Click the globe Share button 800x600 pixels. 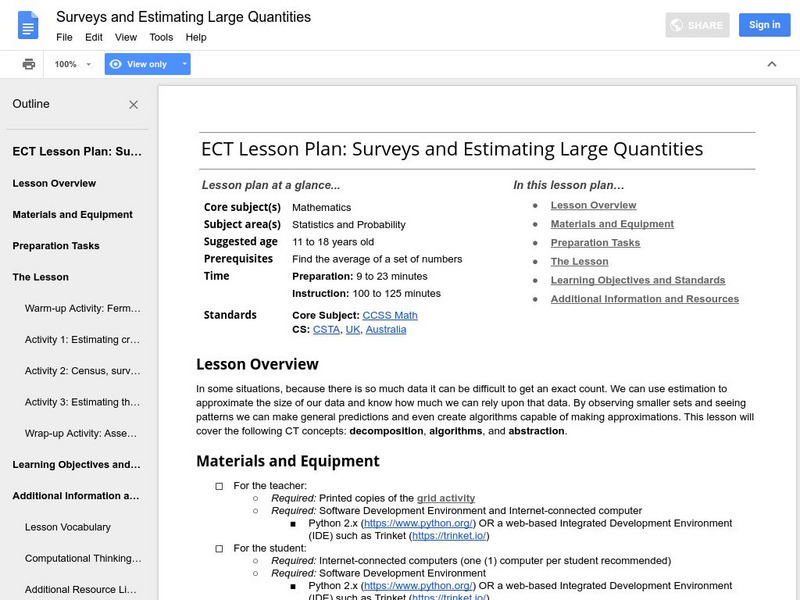tap(698, 25)
